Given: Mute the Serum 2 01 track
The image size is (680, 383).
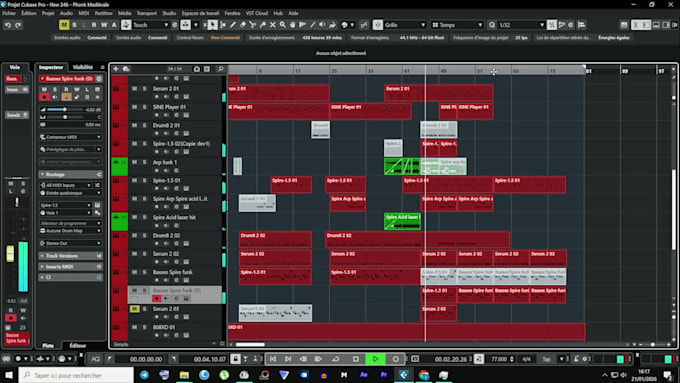Looking at the screenshot, I should pos(134,88).
